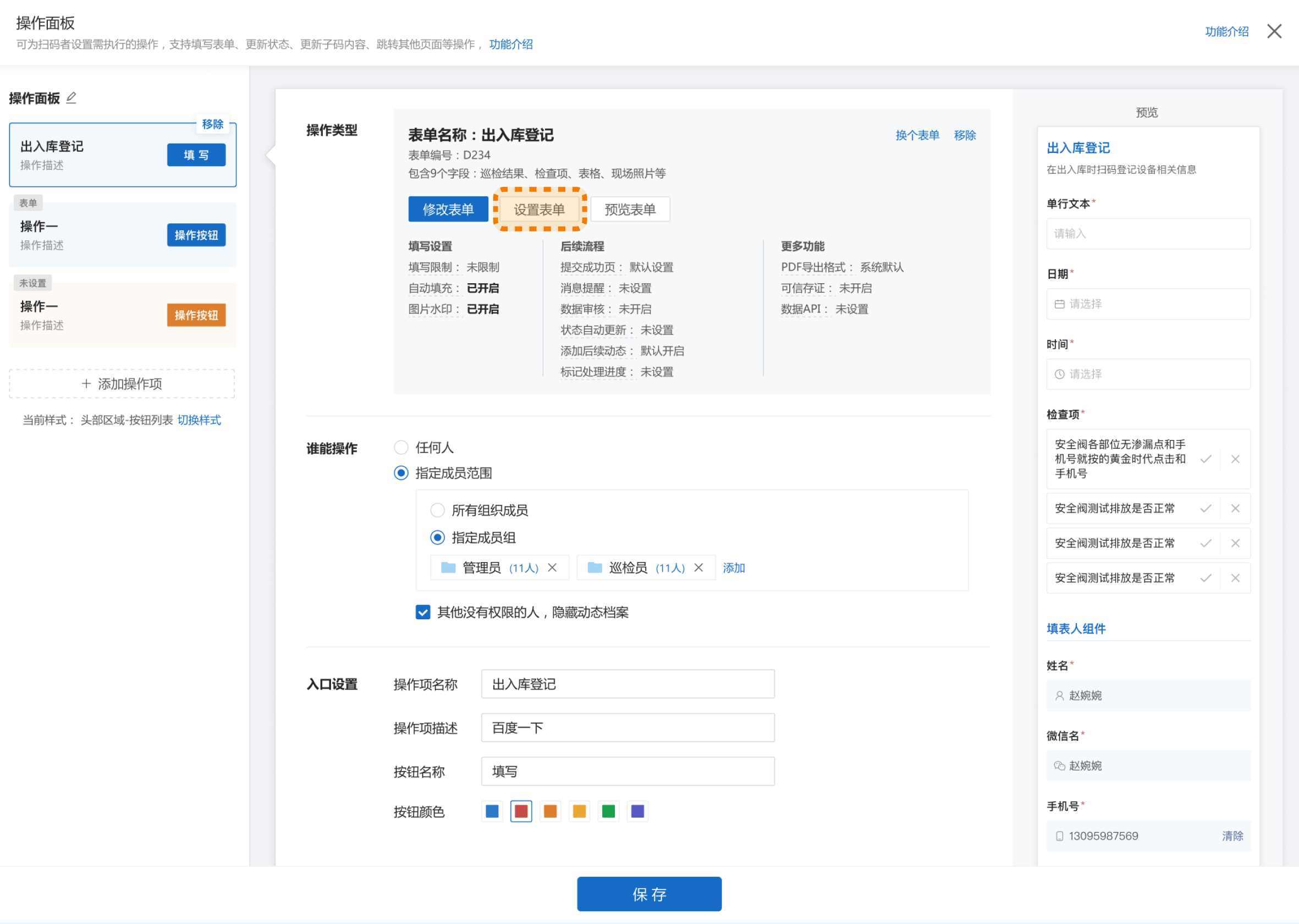
Task: Remove the 巡检员 member group tag
Action: pyautogui.click(x=698, y=567)
